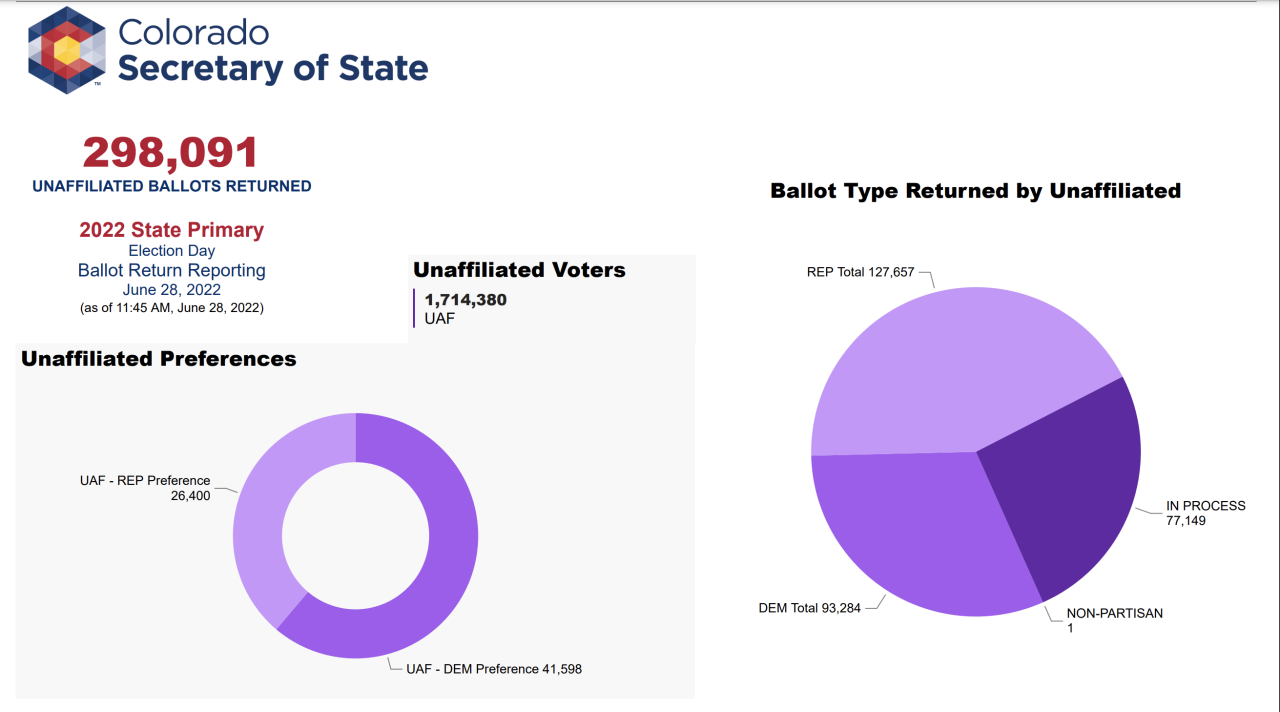Click the NON-PARTISAN 1 label
The width and height of the screenshot is (1280, 712).
1114,620
